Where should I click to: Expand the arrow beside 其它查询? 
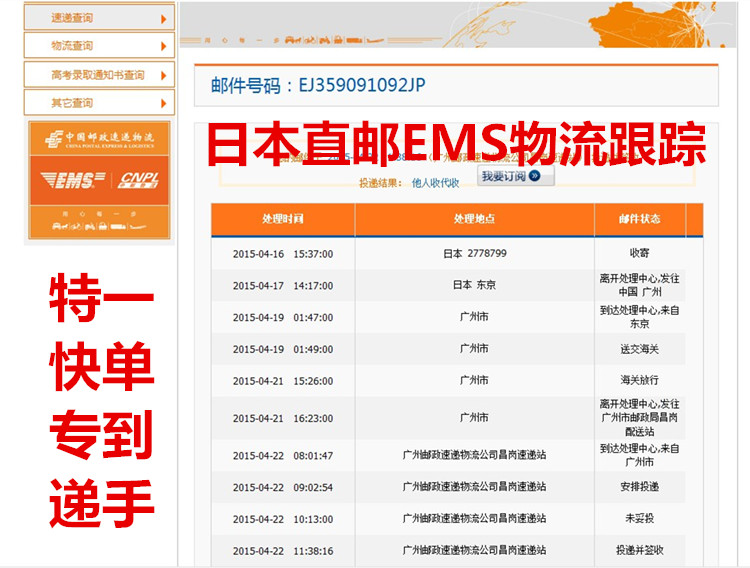click(x=163, y=103)
